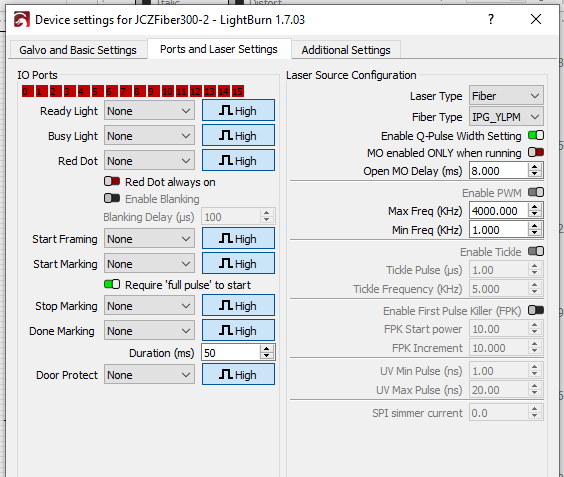Click the Max Freq (KHz) input field
Viewport: 564px width, 477px height.
click(x=499, y=211)
